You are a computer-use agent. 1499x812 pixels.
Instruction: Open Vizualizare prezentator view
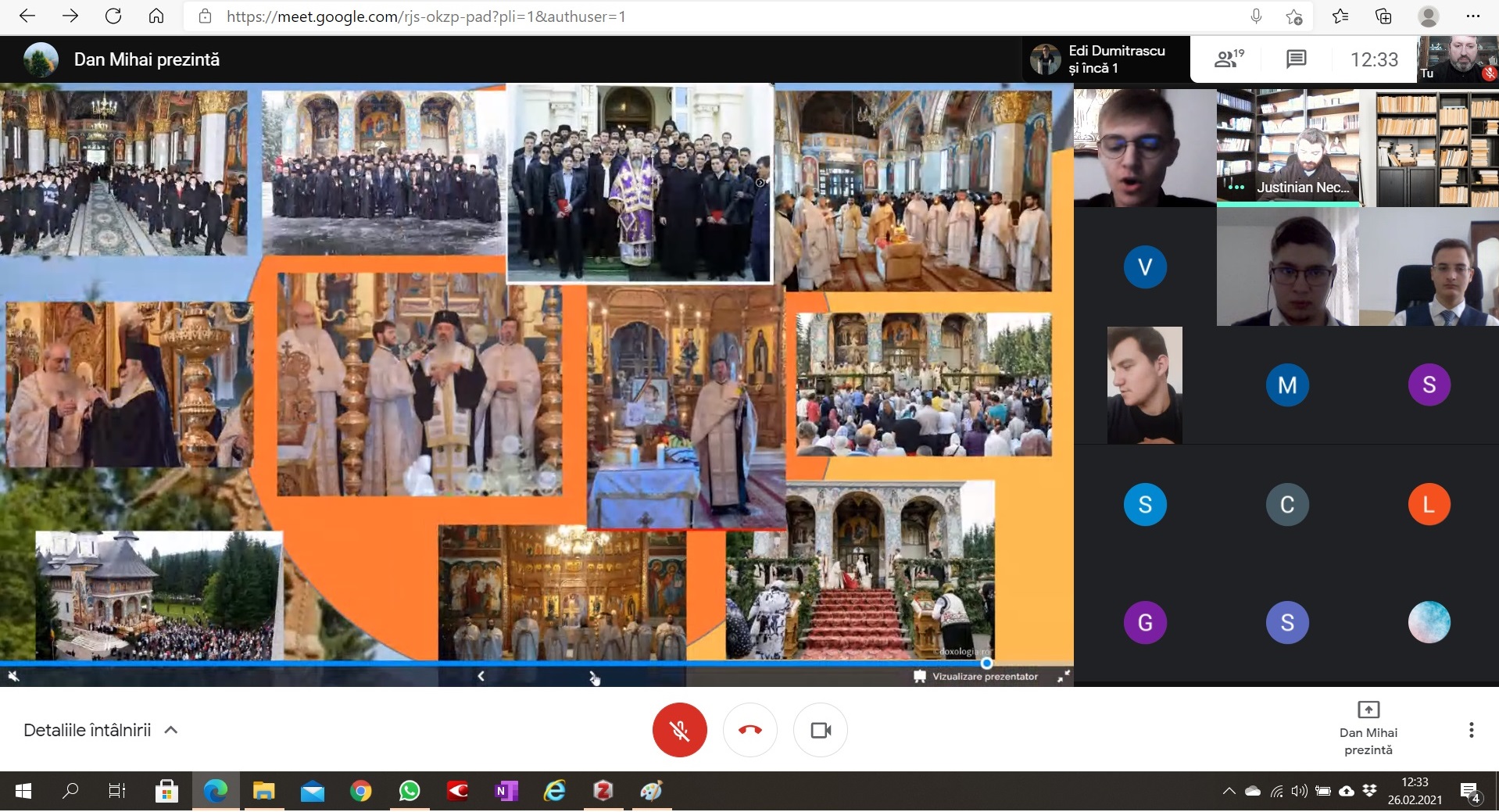coord(976,677)
